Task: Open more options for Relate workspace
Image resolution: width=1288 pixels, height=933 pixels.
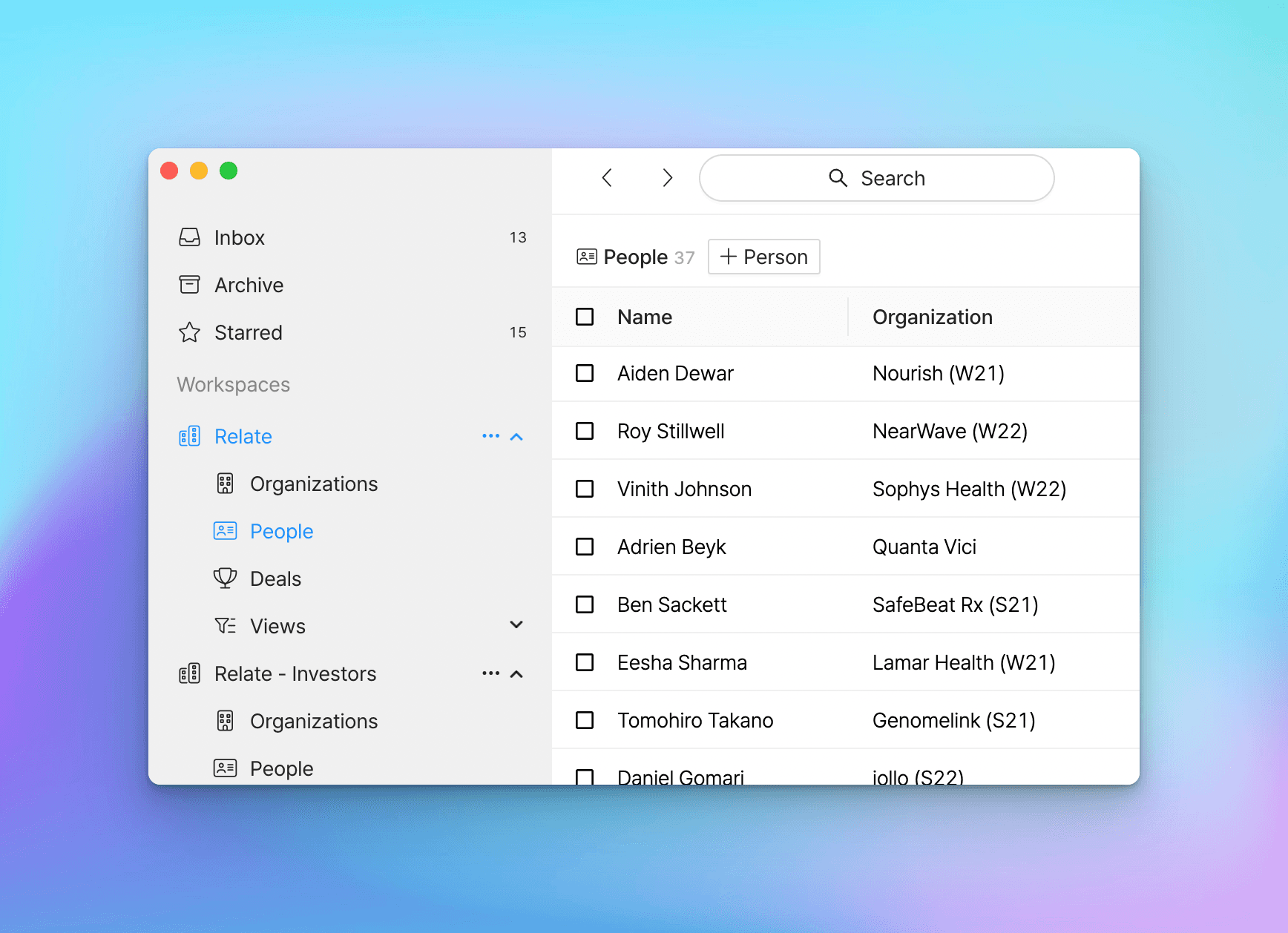Action: tap(490, 436)
